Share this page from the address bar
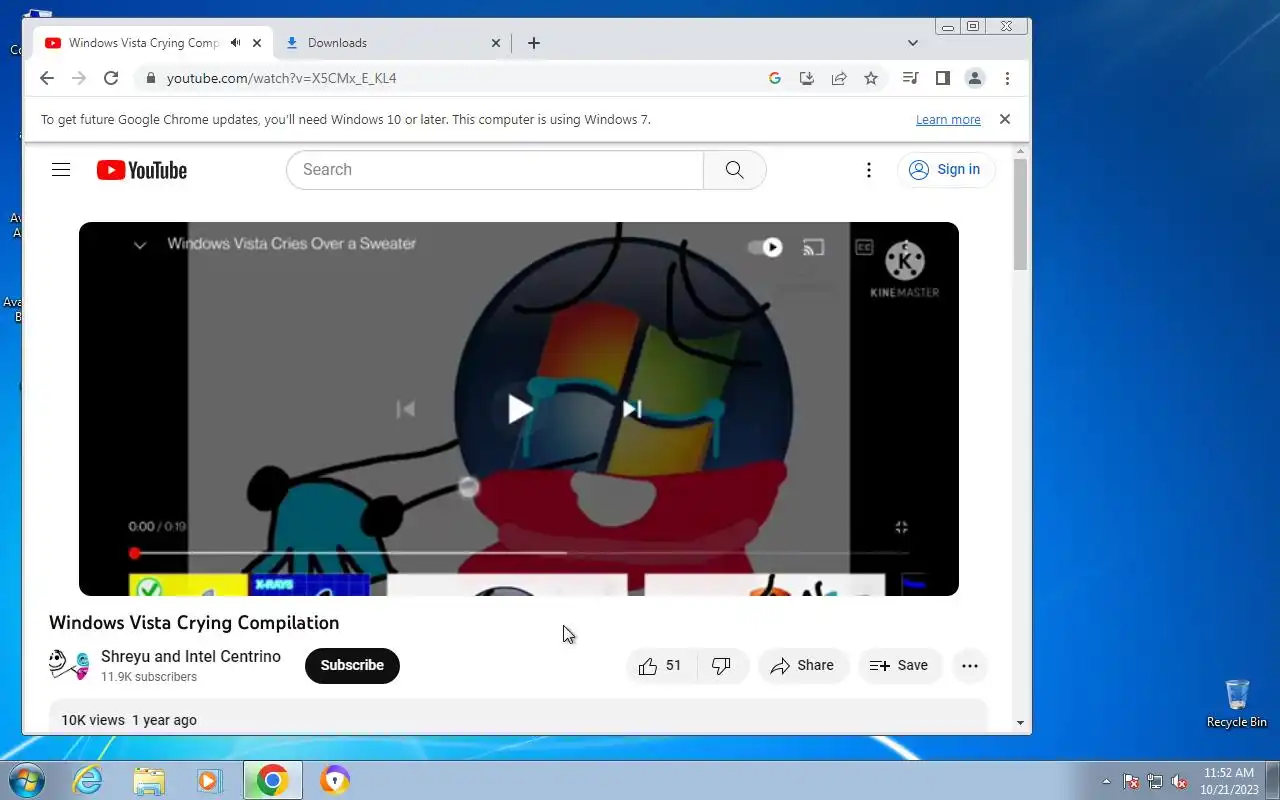This screenshot has width=1280, height=800. tap(839, 78)
